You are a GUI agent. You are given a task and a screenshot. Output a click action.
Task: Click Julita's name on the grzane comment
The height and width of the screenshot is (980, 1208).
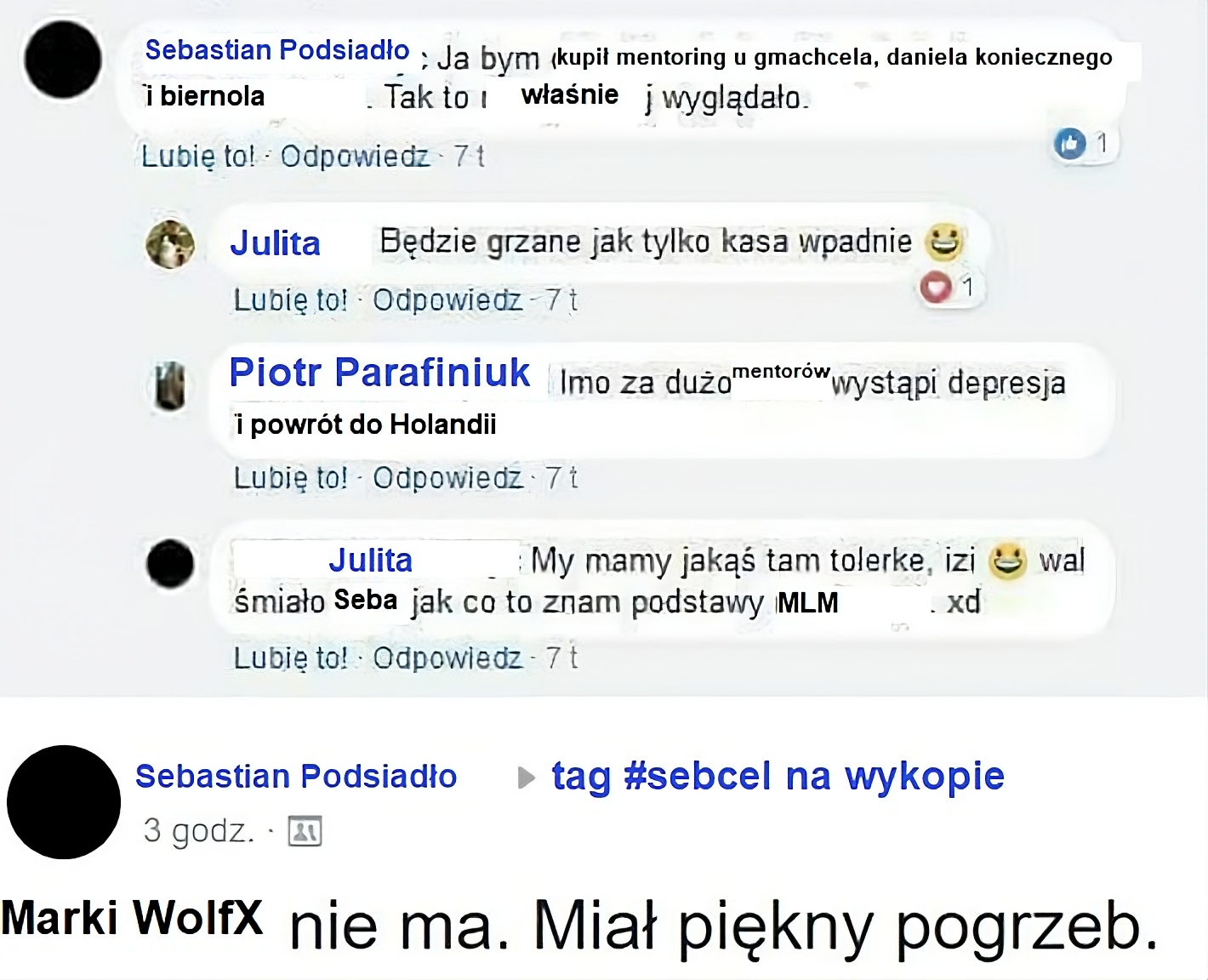(x=276, y=243)
